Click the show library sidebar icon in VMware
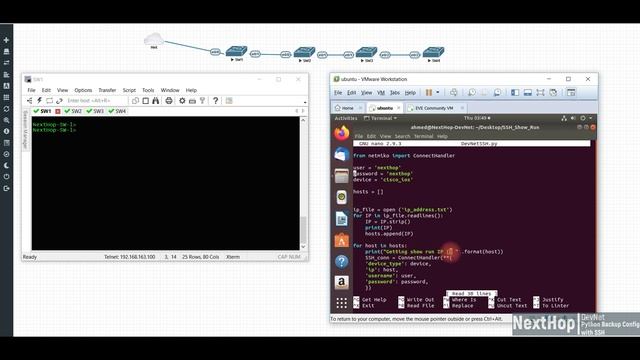This screenshot has height=360, width=640. point(515,93)
